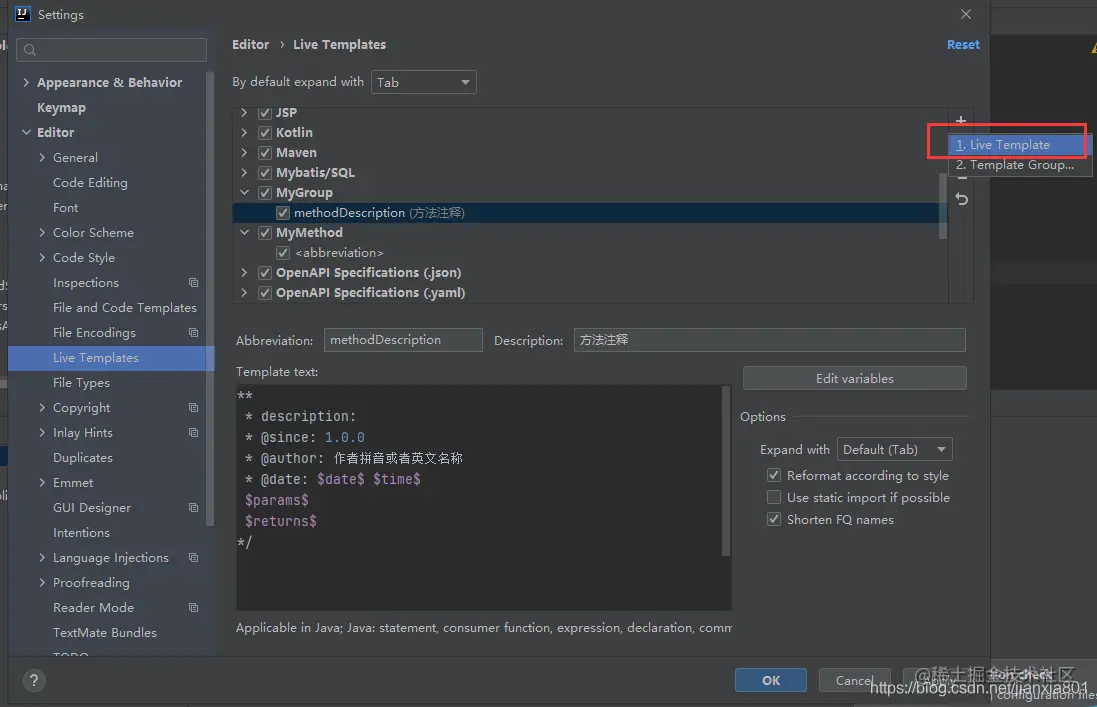
Task: Click the IntelliJ Settings window logo
Action: tap(22, 14)
